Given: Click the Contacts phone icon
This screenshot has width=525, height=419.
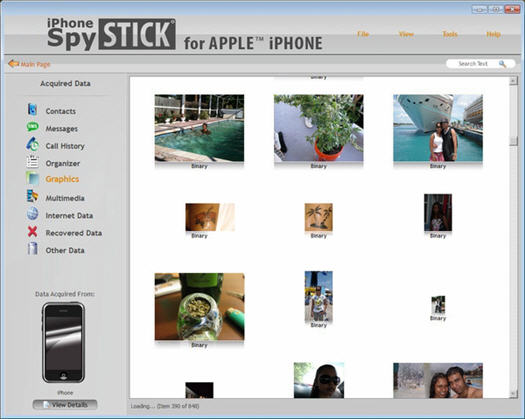Looking at the screenshot, I should point(32,110).
